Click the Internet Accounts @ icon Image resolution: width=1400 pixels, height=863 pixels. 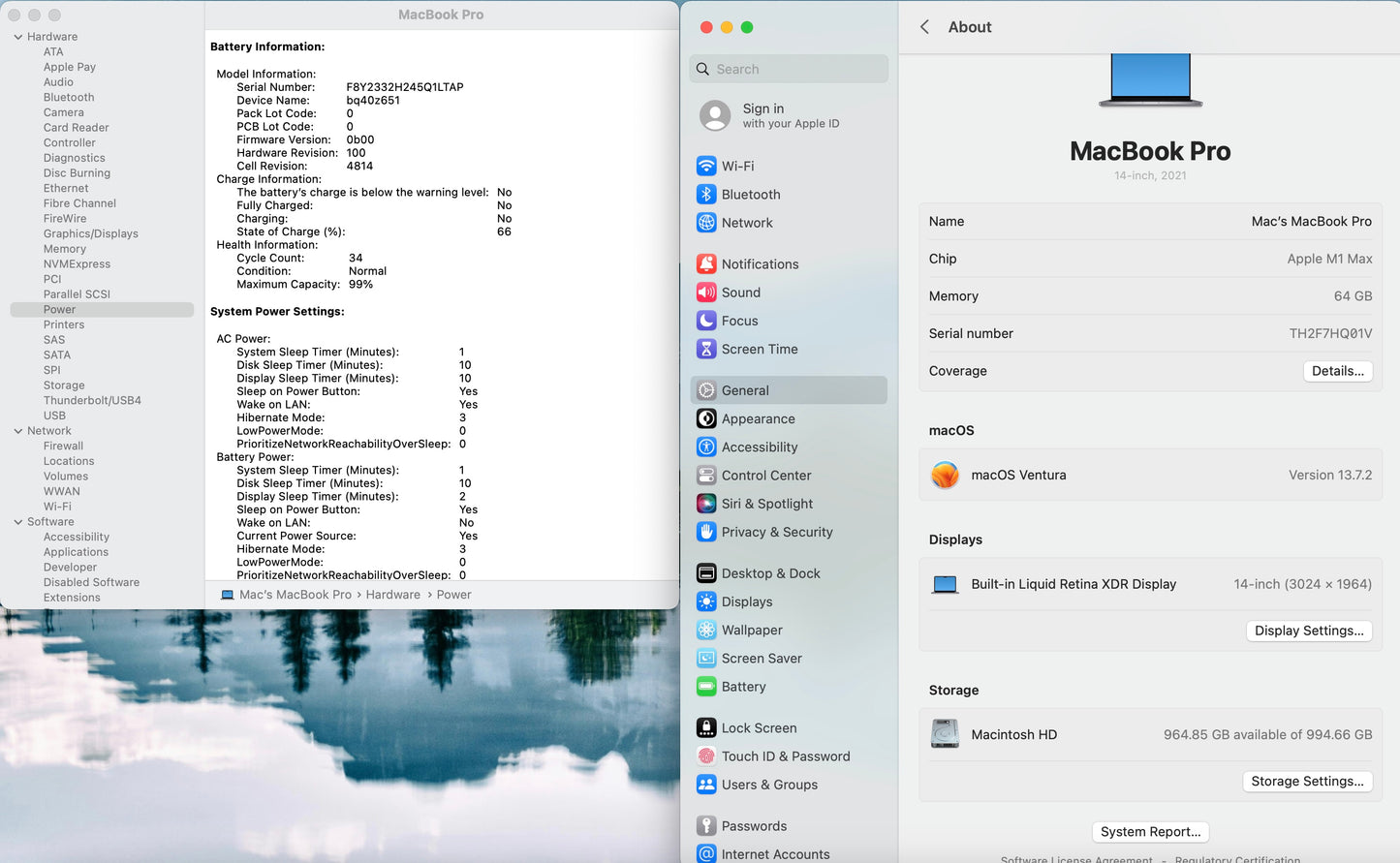(x=706, y=853)
